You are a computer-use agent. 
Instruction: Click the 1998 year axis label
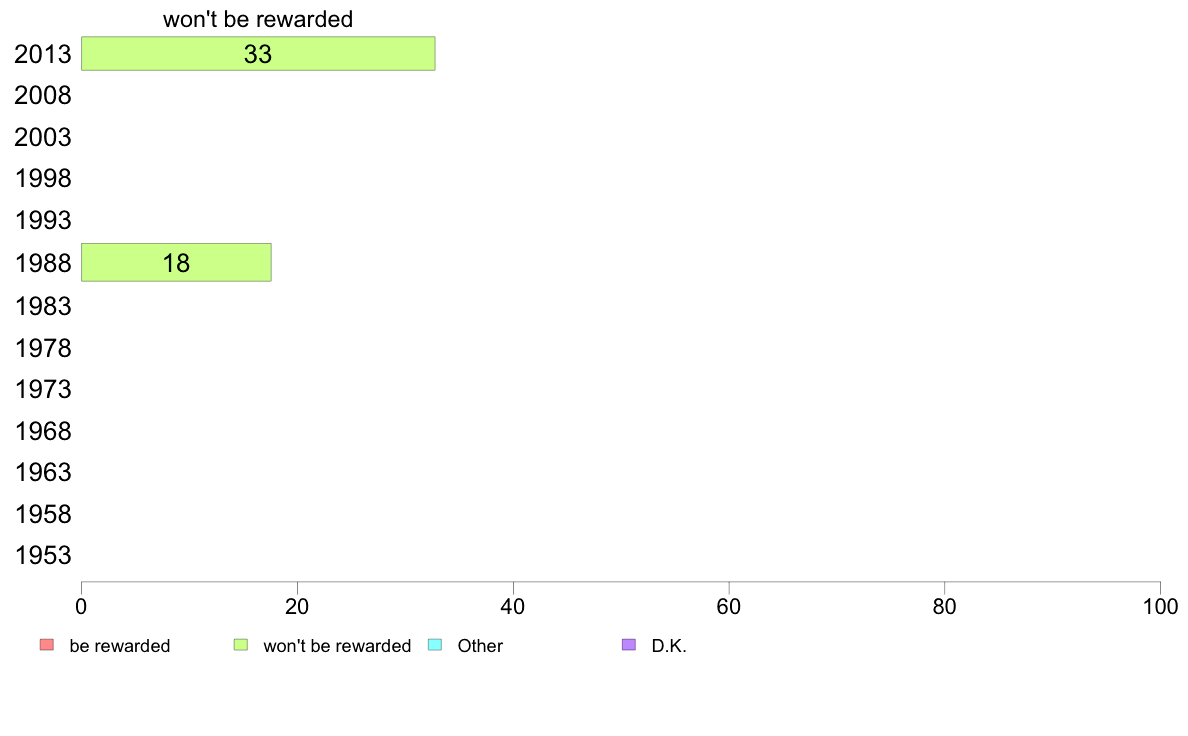[42, 179]
